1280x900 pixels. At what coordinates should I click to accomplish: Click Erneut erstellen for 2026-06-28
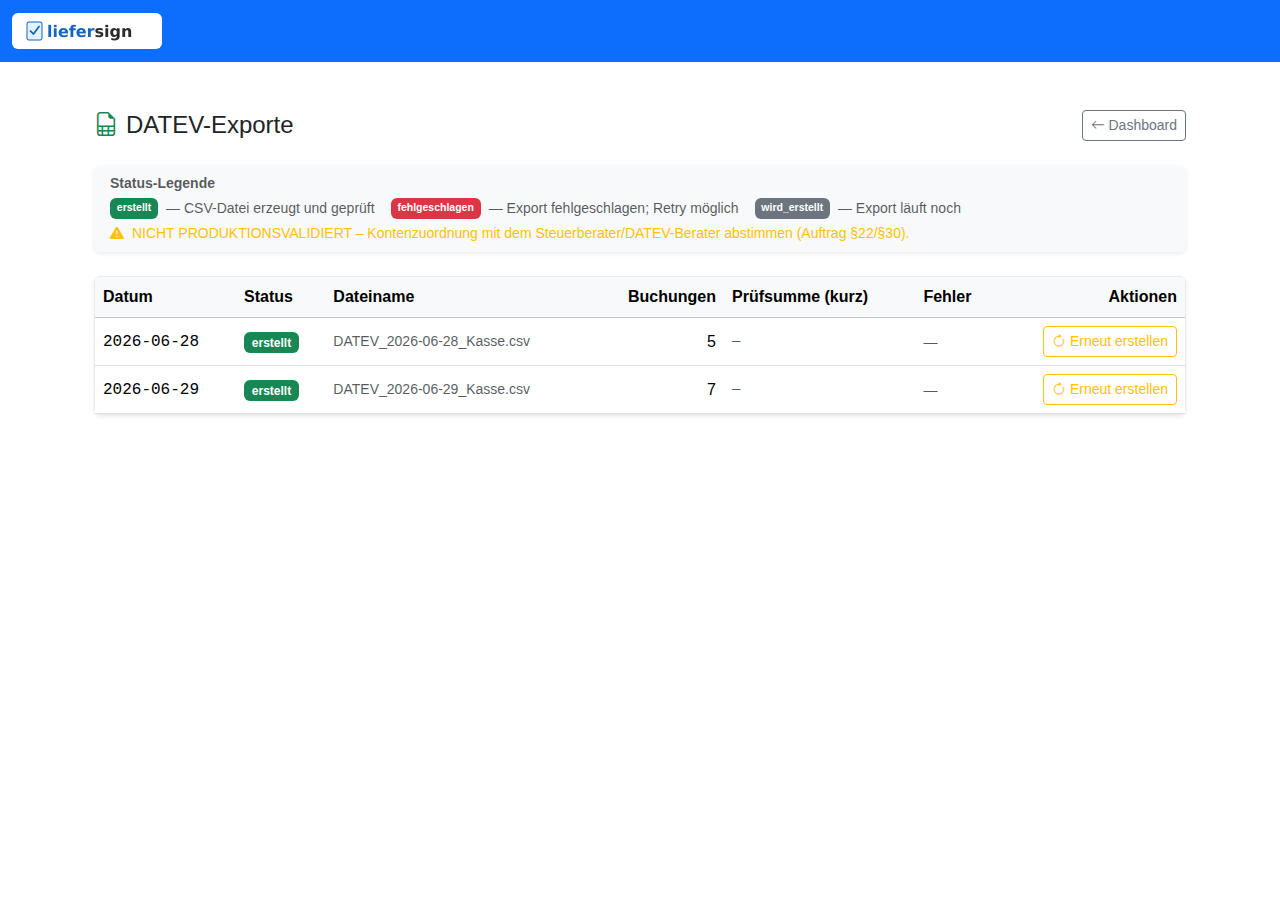coord(1110,341)
